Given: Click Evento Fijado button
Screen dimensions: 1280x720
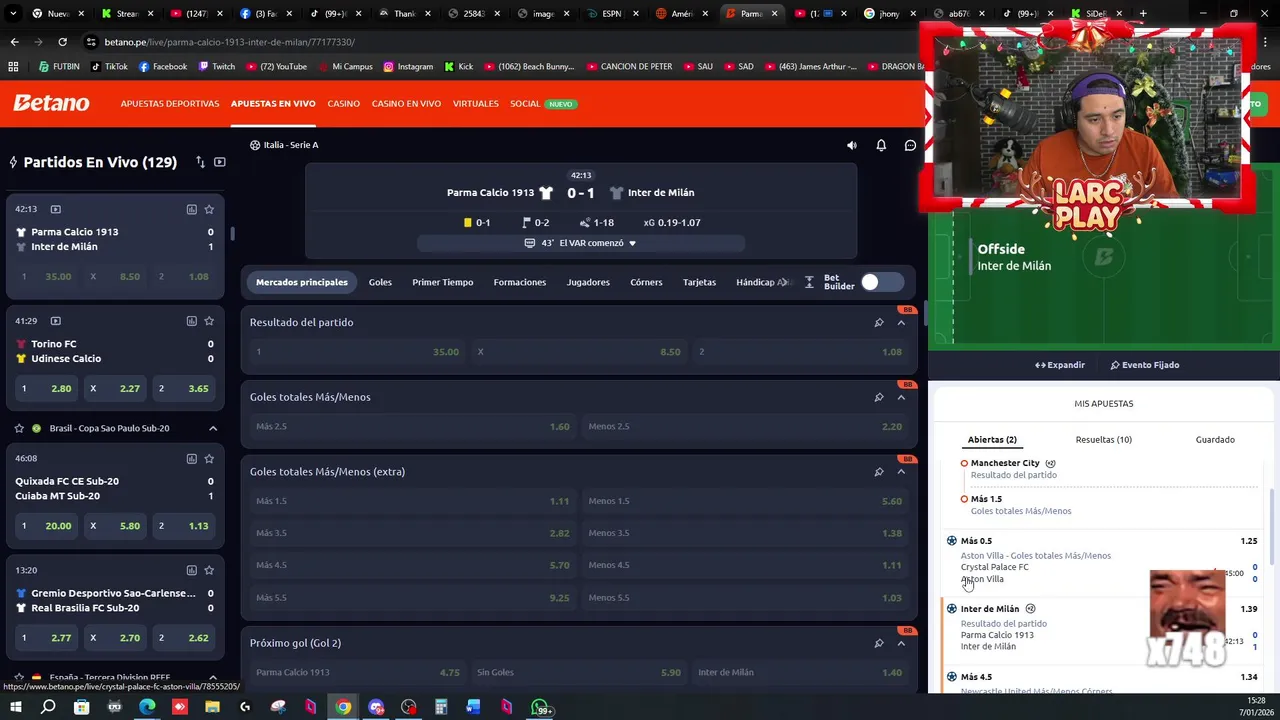Looking at the screenshot, I should (x=1145, y=365).
